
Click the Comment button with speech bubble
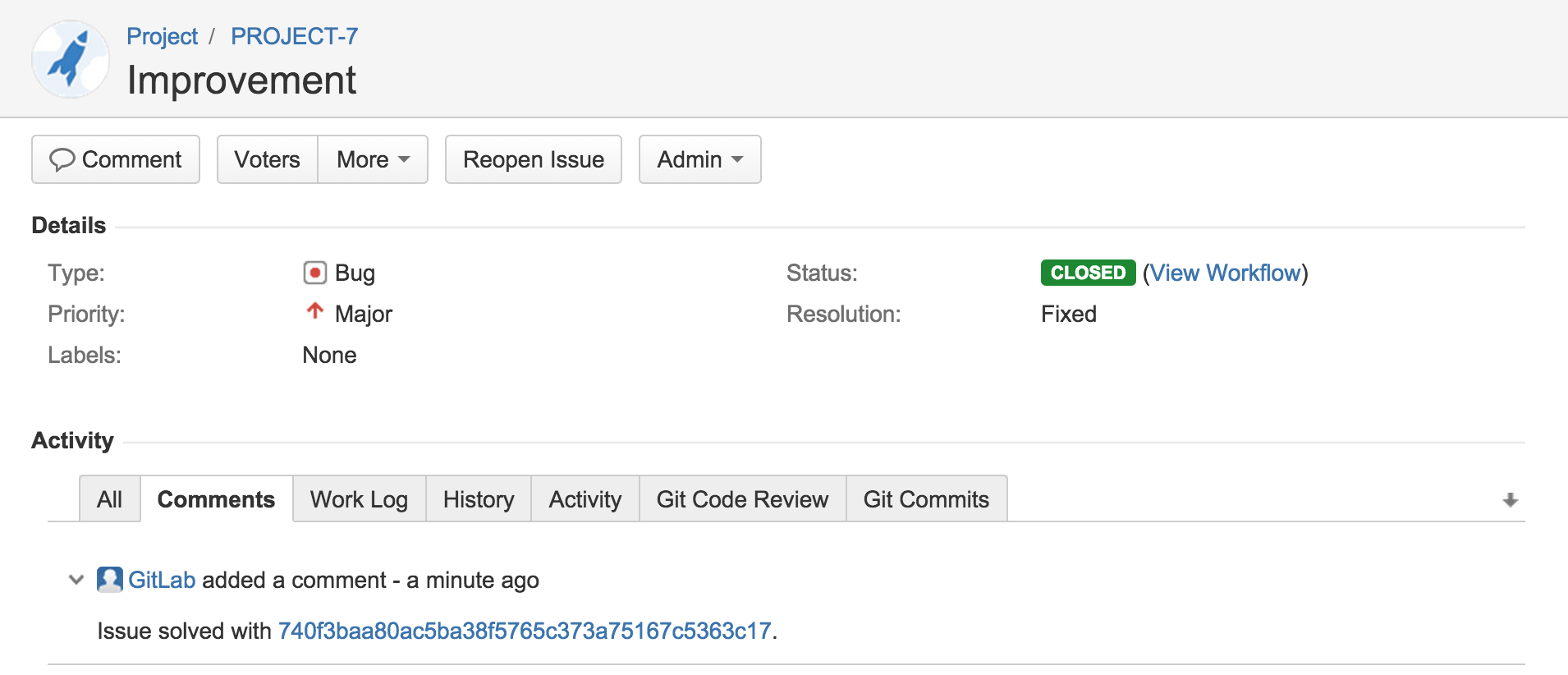(x=116, y=159)
